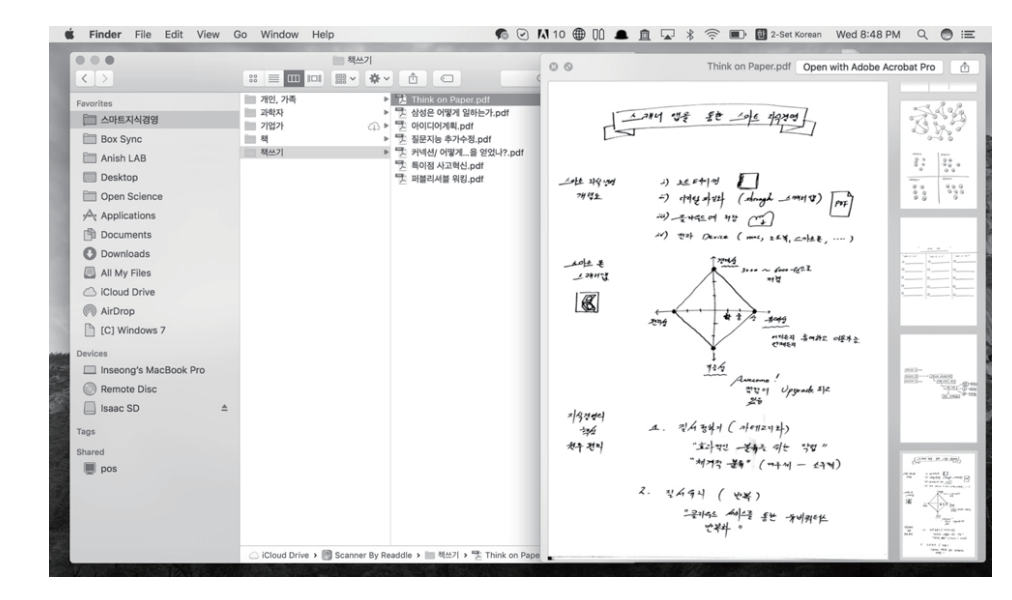Screen dimensions: 1012x600
Task: Open the 2-Set Korean input source menu
Action: (789, 35)
